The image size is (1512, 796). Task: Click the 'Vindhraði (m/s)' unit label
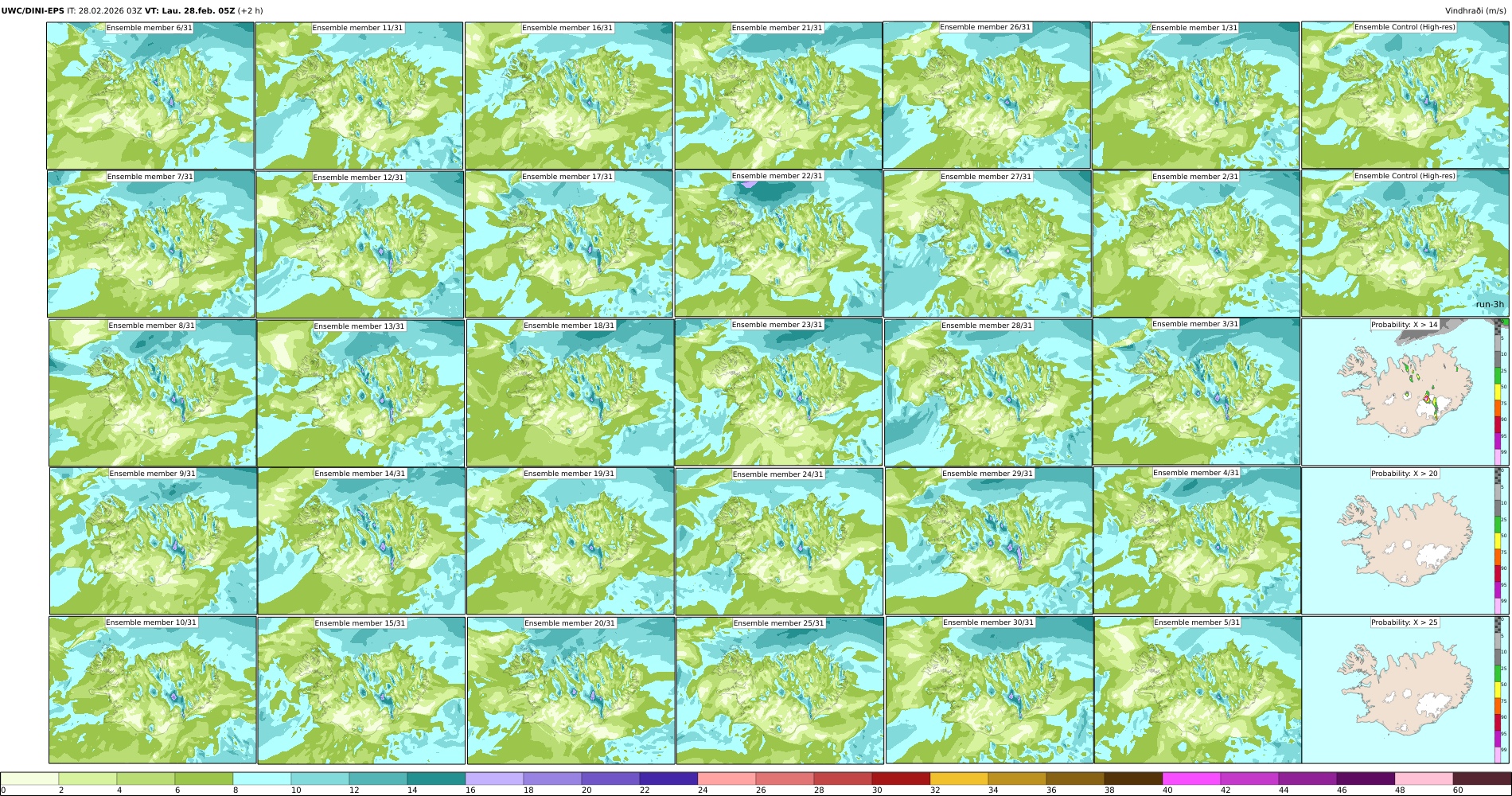click(x=1475, y=10)
